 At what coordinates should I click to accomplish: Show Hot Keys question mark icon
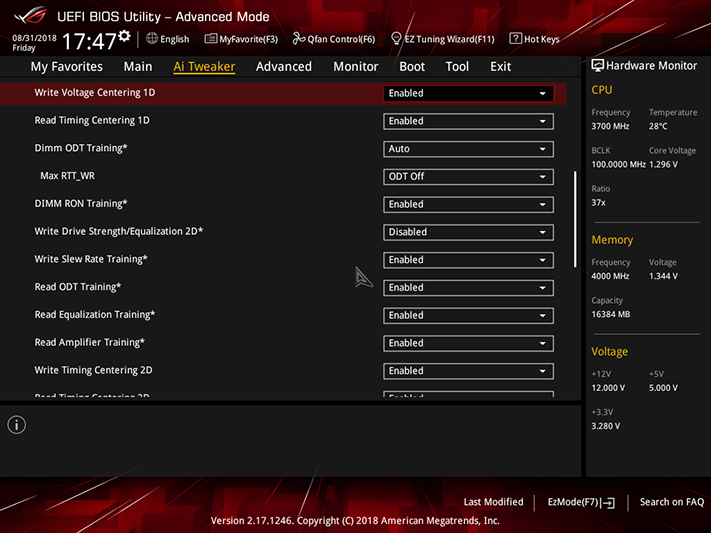click(x=515, y=39)
